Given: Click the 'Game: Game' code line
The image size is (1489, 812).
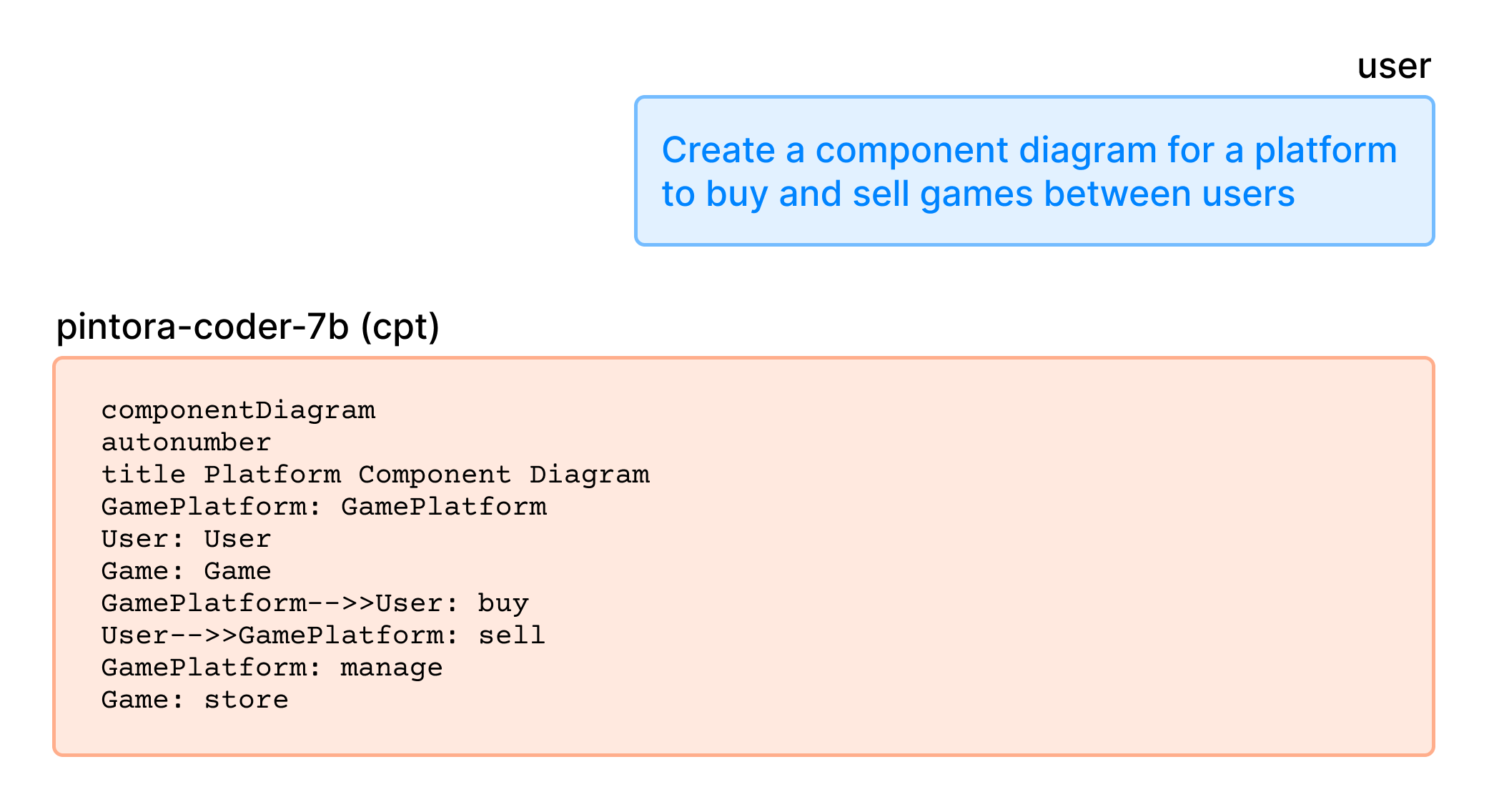Looking at the screenshot, I should click(x=186, y=571).
